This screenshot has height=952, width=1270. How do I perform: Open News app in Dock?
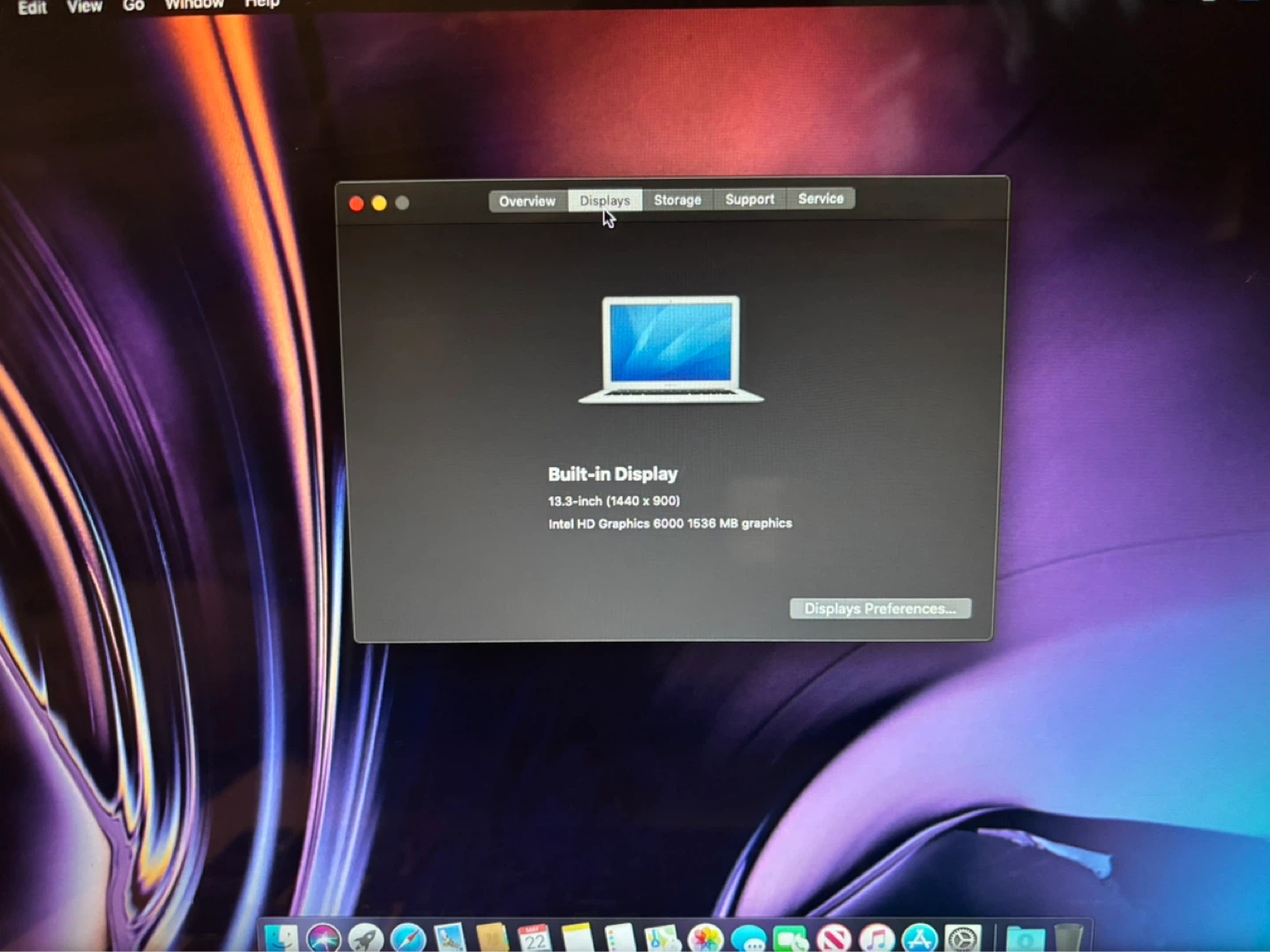tap(834, 938)
